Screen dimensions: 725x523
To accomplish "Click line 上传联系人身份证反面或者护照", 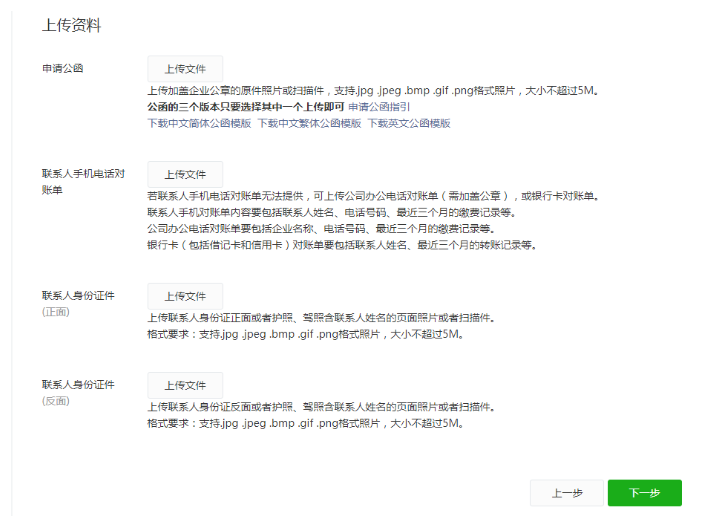I will (x=321, y=407).
